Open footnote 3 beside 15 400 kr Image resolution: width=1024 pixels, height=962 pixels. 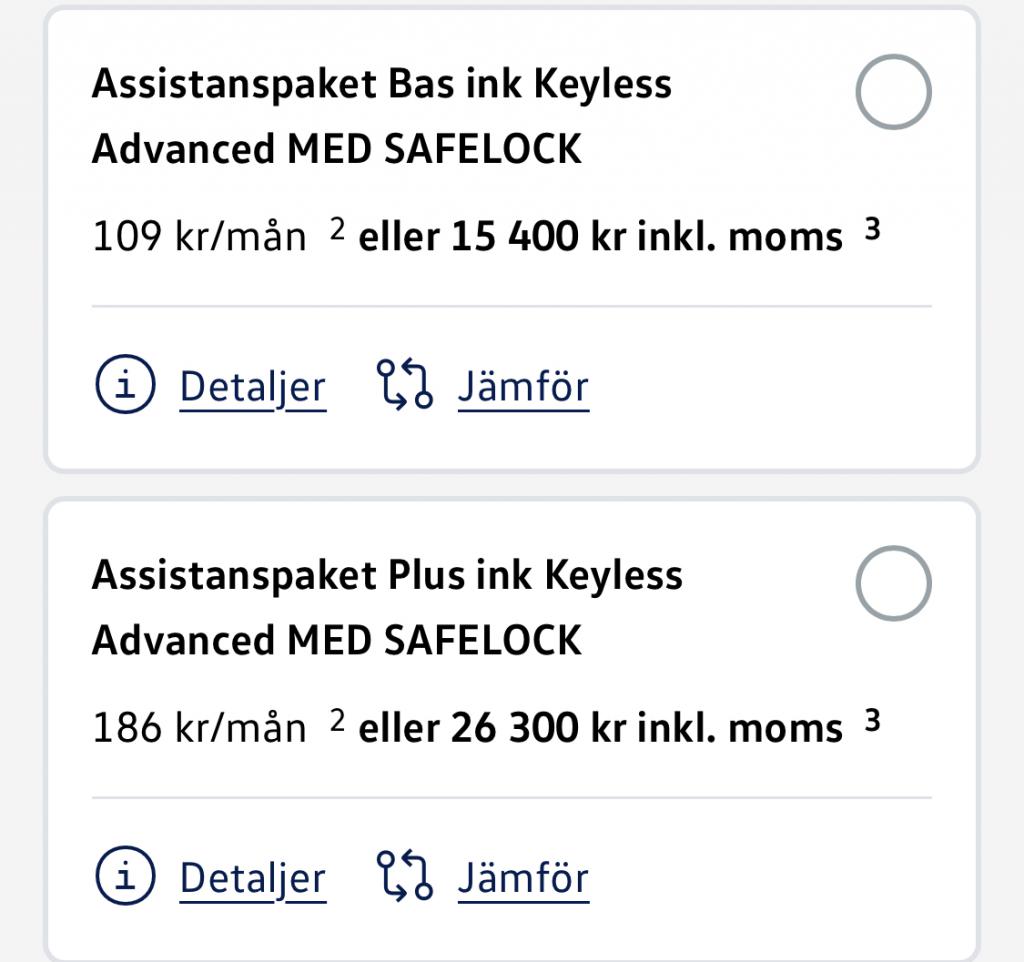click(x=872, y=229)
